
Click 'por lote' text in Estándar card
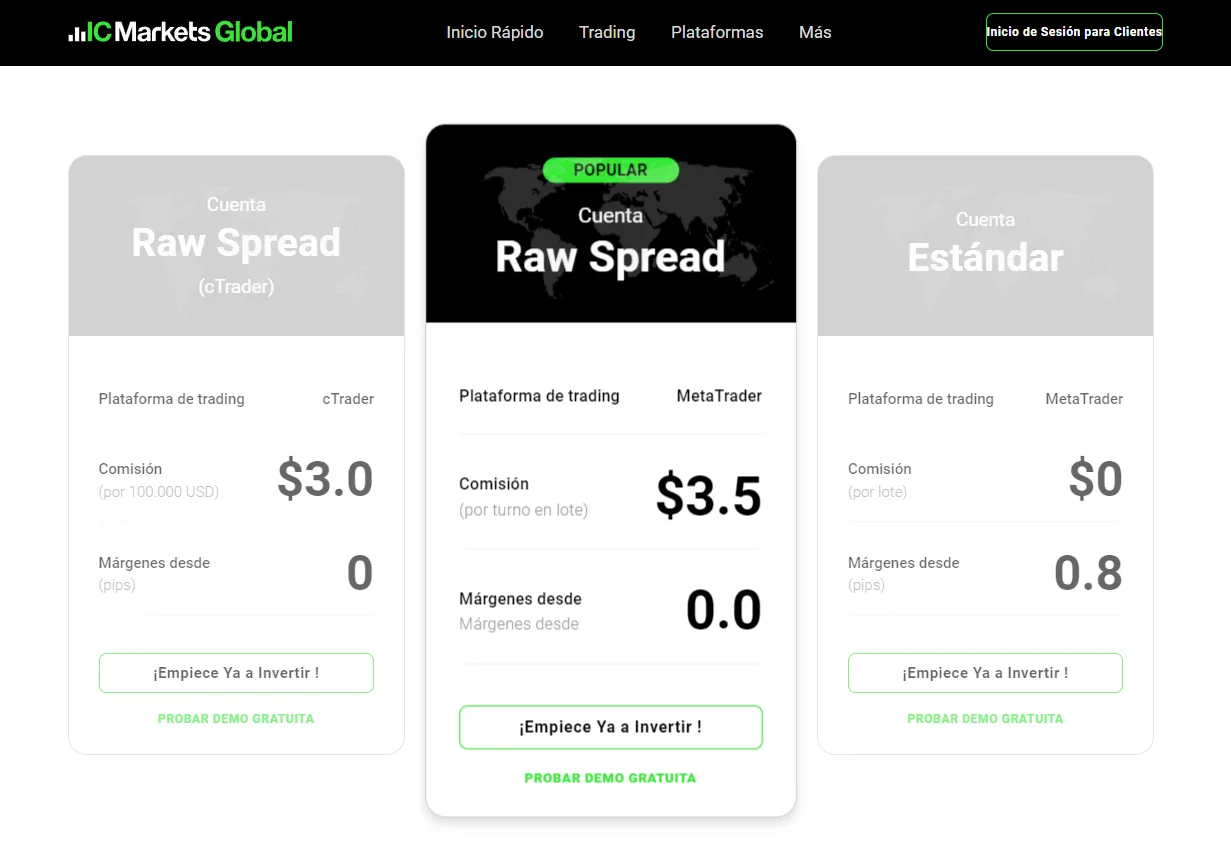pyautogui.click(x=878, y=492)
